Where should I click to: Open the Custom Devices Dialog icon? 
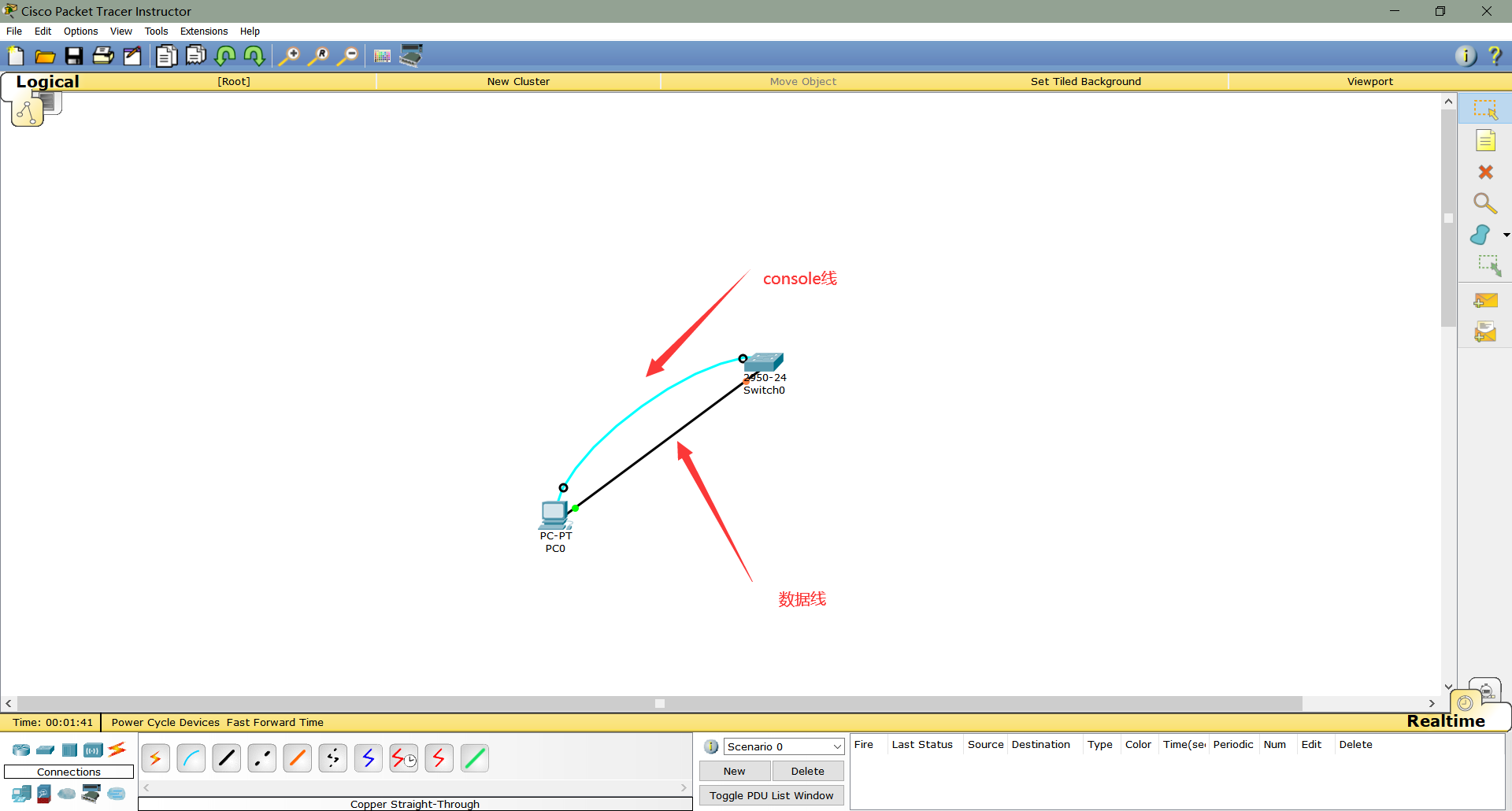(x=412, y=55)
